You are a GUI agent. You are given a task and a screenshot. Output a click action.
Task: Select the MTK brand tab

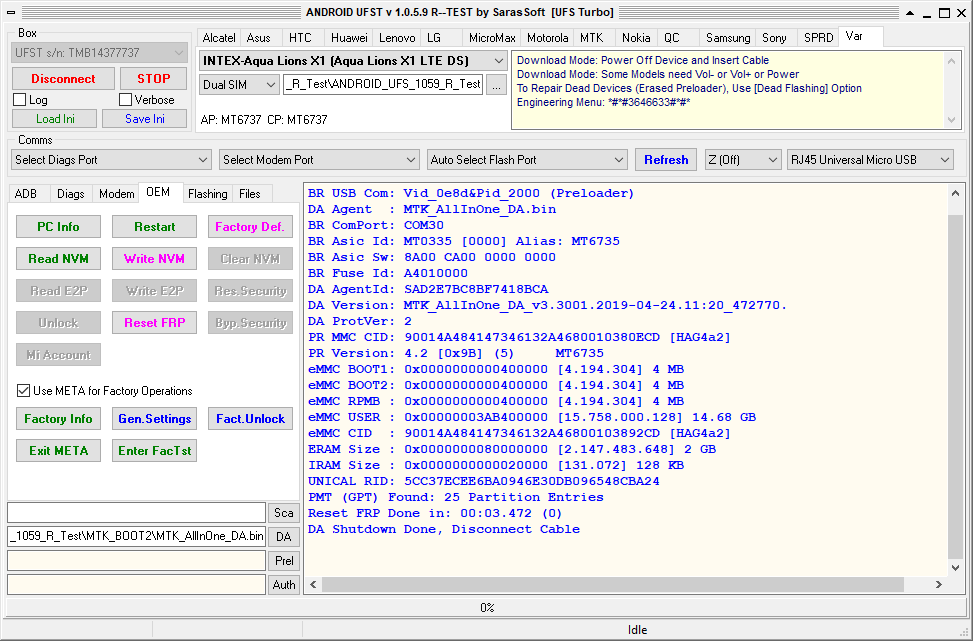click(x=591, y=38)
